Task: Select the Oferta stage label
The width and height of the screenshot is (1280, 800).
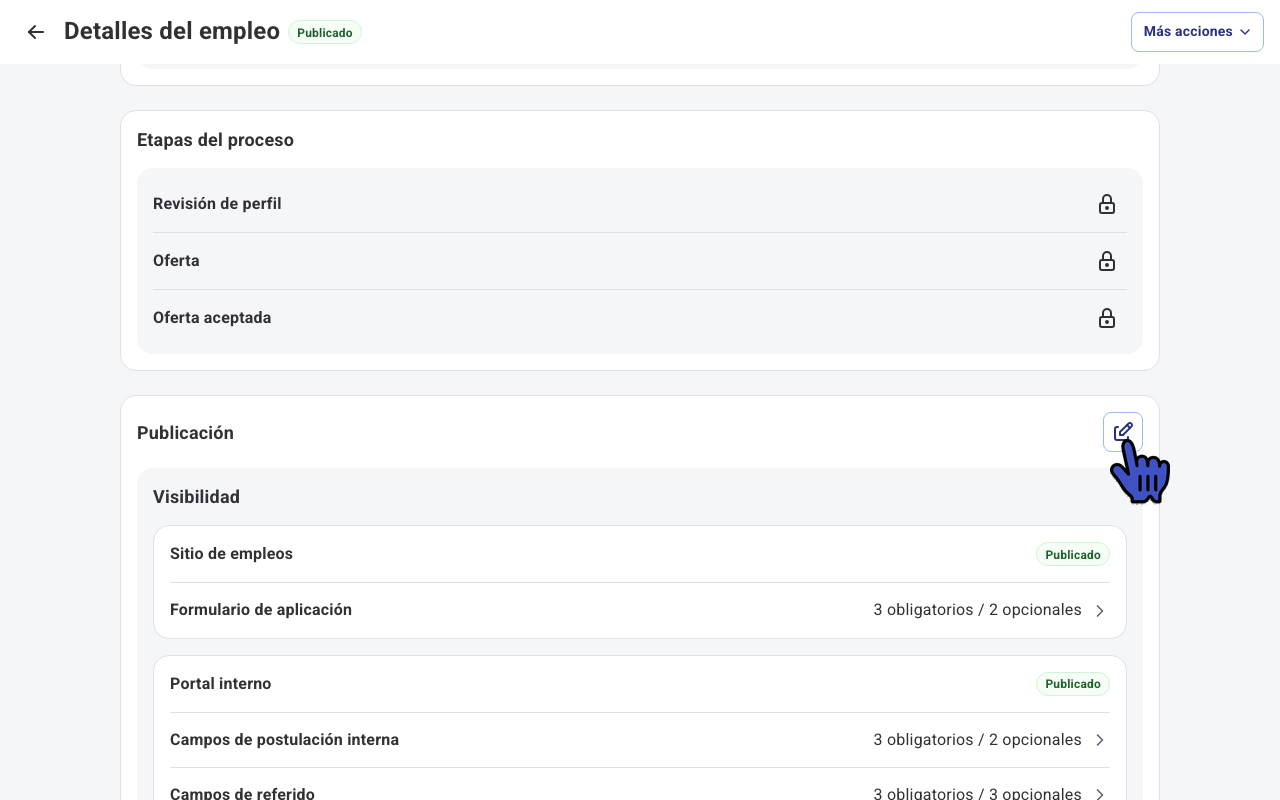Action: pos(176,261)
